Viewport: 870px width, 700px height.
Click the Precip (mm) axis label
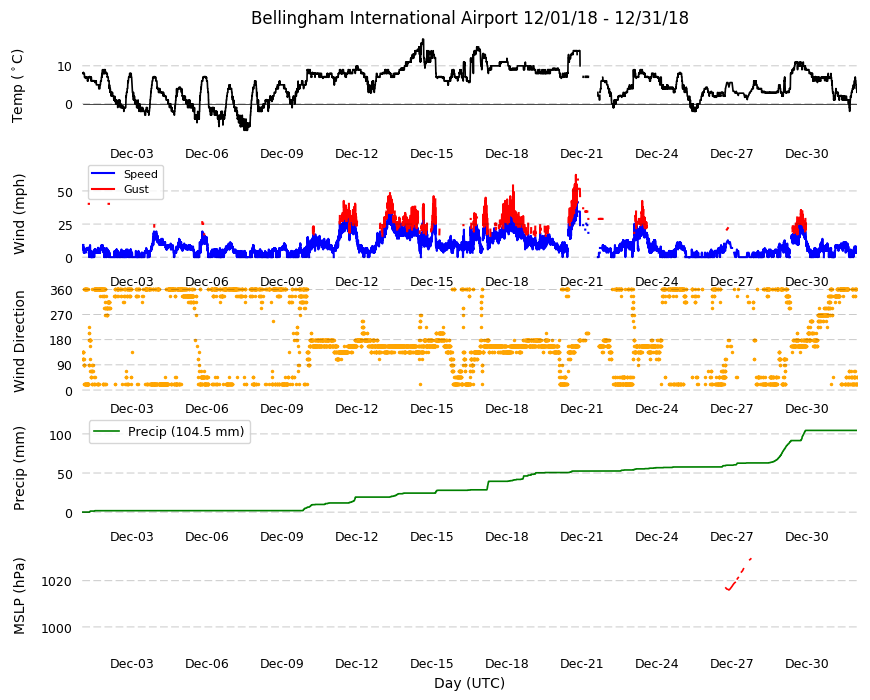click(x=19, y=468)
